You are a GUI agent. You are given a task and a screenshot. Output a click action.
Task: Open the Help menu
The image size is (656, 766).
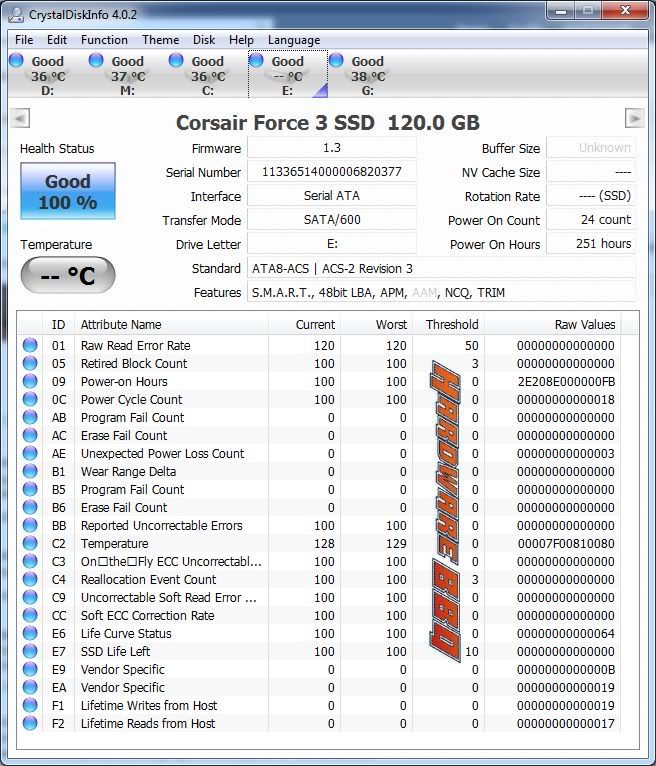(241, 40)
